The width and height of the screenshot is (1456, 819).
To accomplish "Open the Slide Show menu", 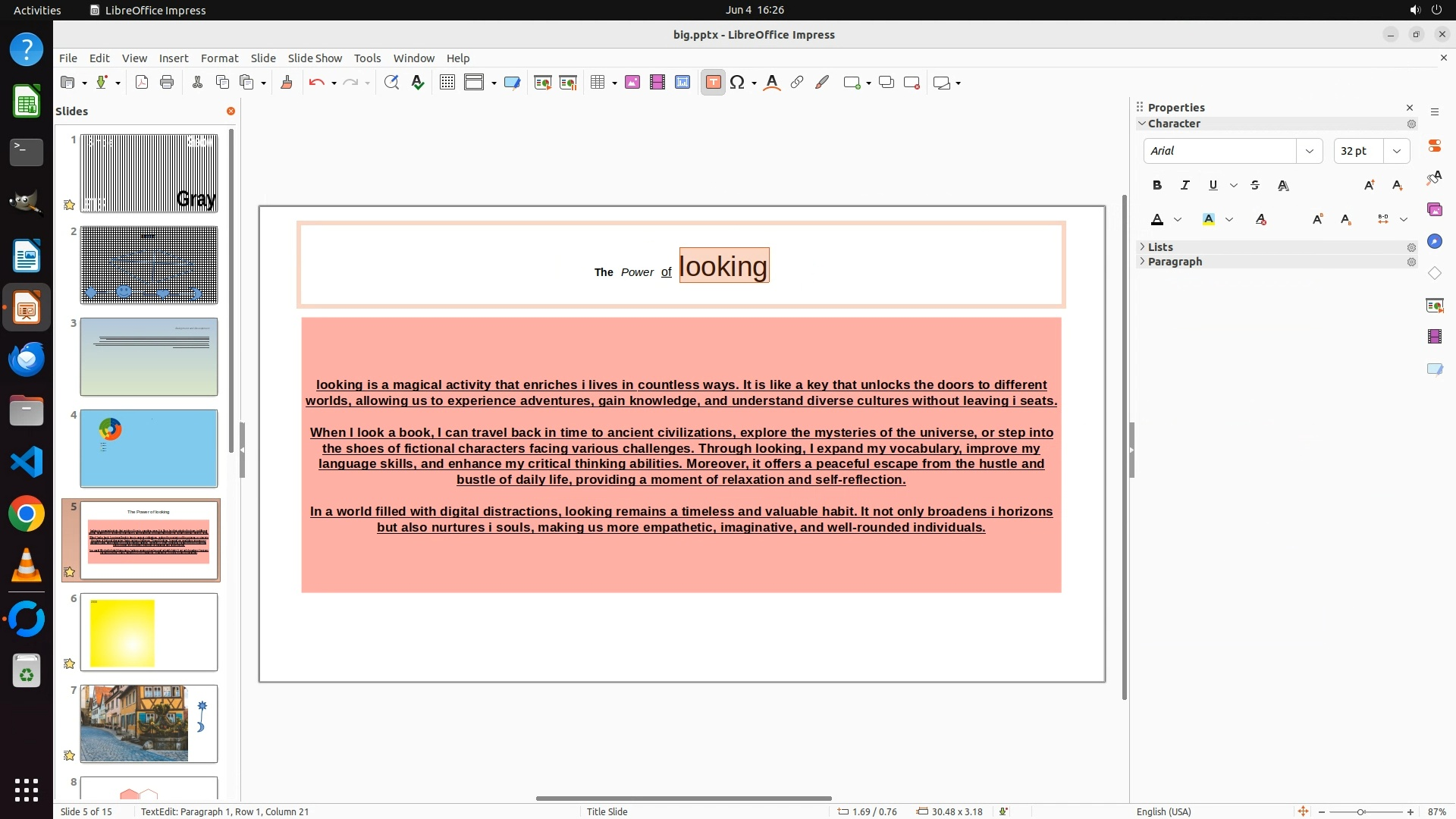I will tap(315, 58).
